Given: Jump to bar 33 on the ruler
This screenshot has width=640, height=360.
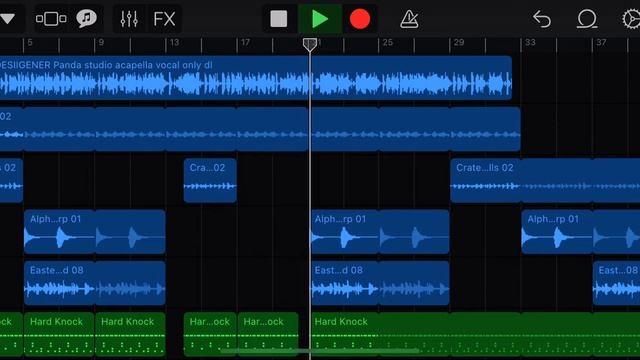Looking at the screenshot, I should click(530, 42).
